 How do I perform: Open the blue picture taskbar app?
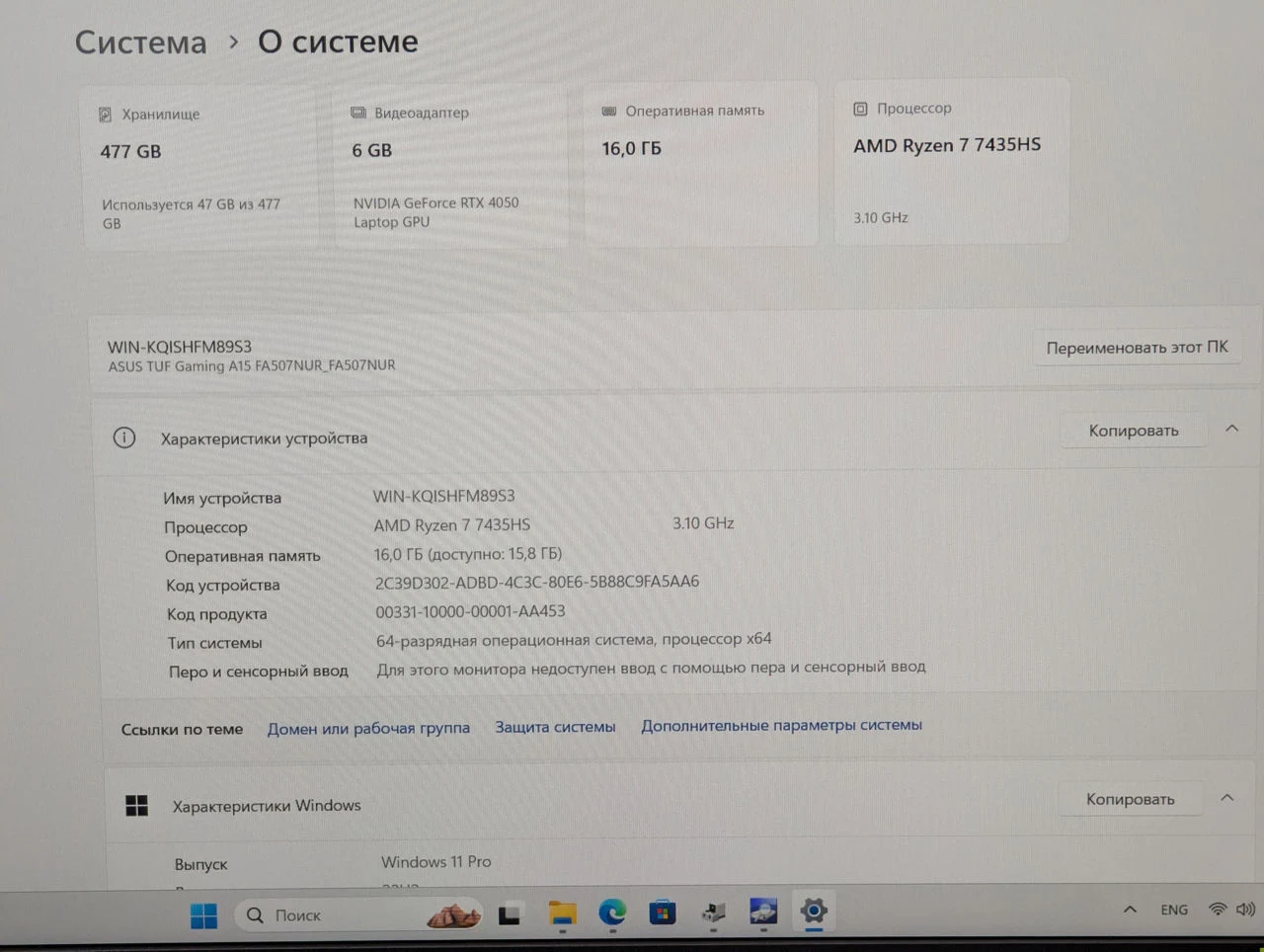763,911
